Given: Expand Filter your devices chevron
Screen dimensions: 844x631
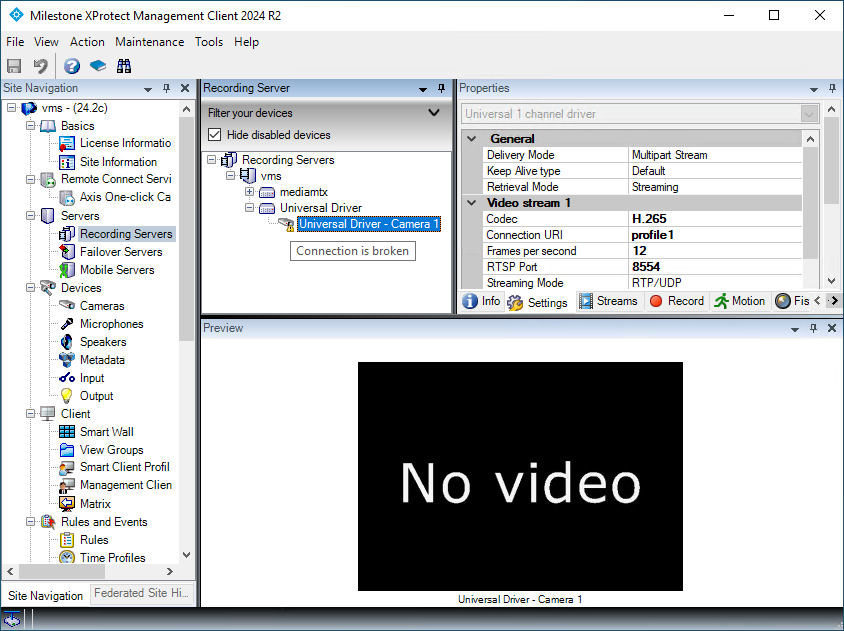Looking at the screenshot, I should tap(433, 113).
